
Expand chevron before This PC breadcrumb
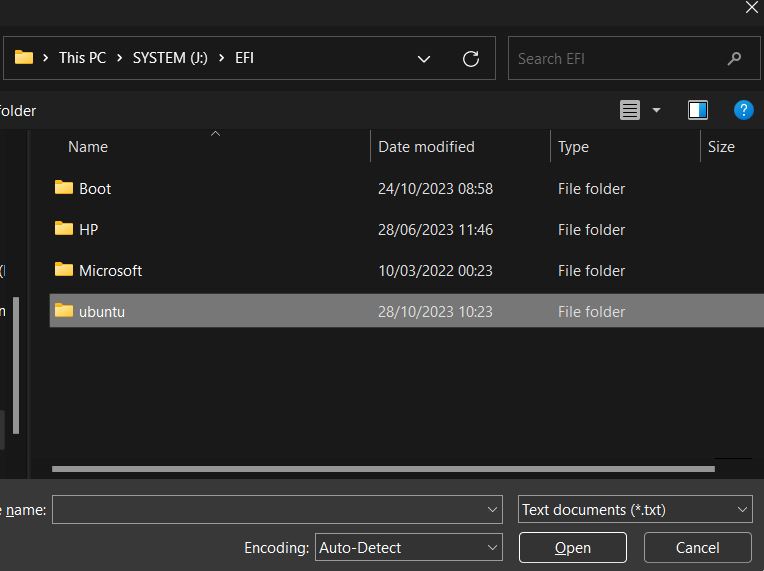tap(46, 58)
